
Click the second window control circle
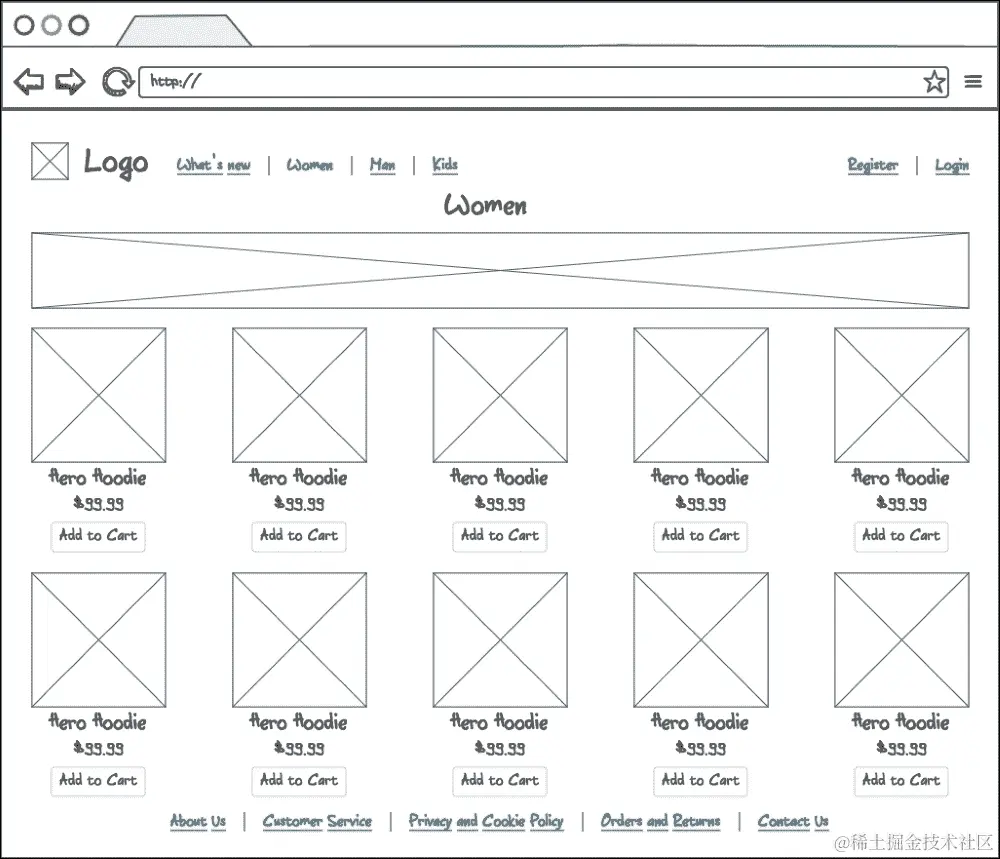(52, 25)
